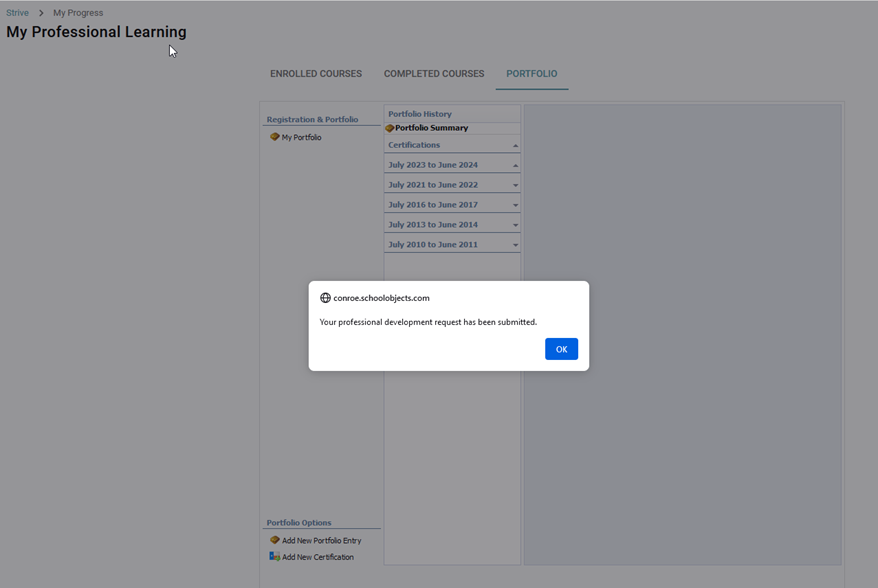Select the Portfolio tab
This screenshot has width=878, height=588.
(x=532, y=74)
